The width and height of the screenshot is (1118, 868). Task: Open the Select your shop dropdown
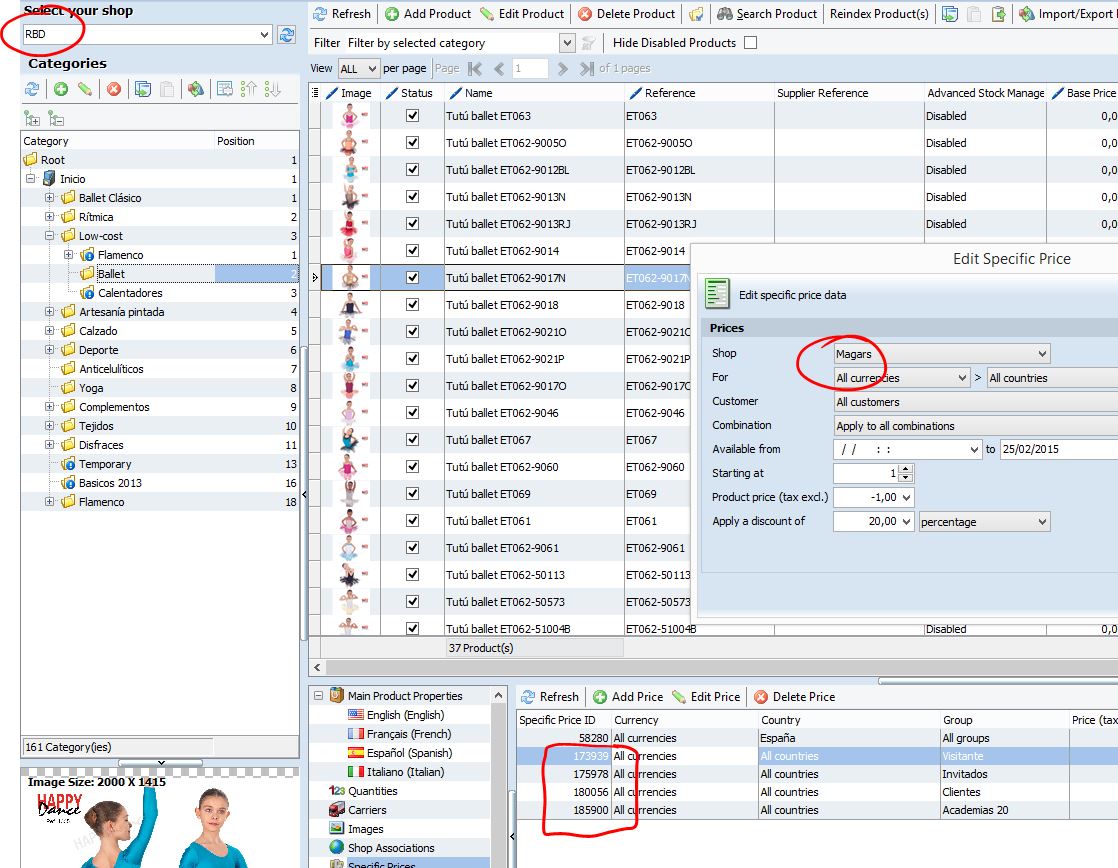[265, 35]
